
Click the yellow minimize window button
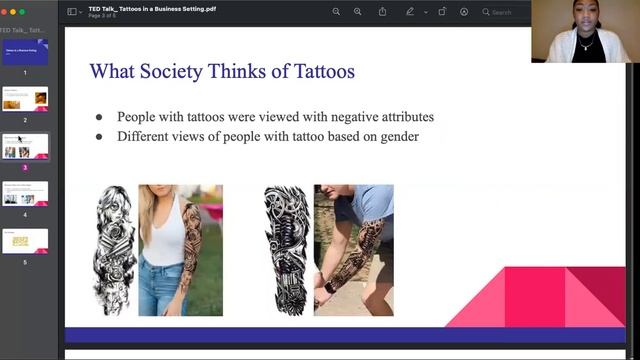(13, 12)
